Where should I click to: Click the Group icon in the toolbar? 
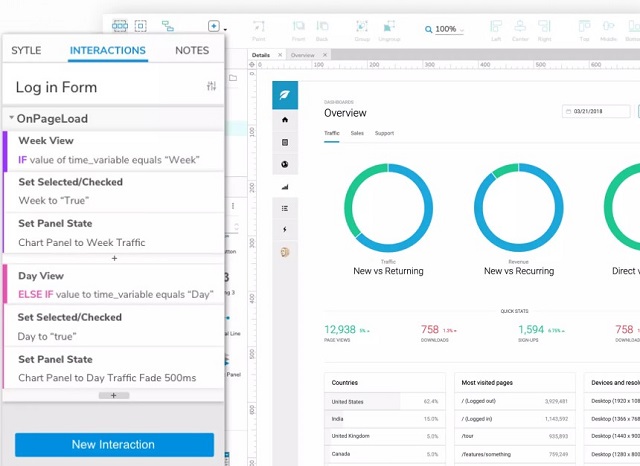(363, 28)
